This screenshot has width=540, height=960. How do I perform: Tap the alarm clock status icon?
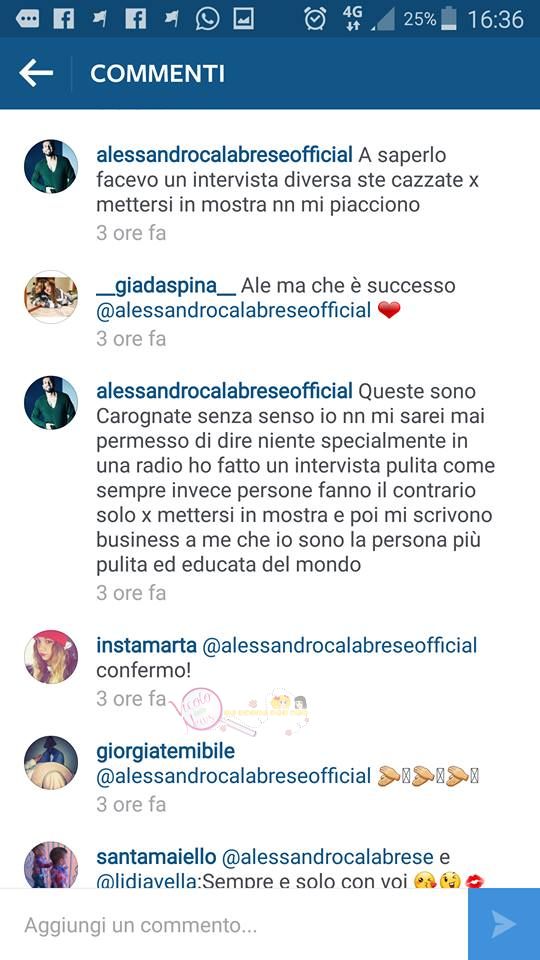coord(315,20)
